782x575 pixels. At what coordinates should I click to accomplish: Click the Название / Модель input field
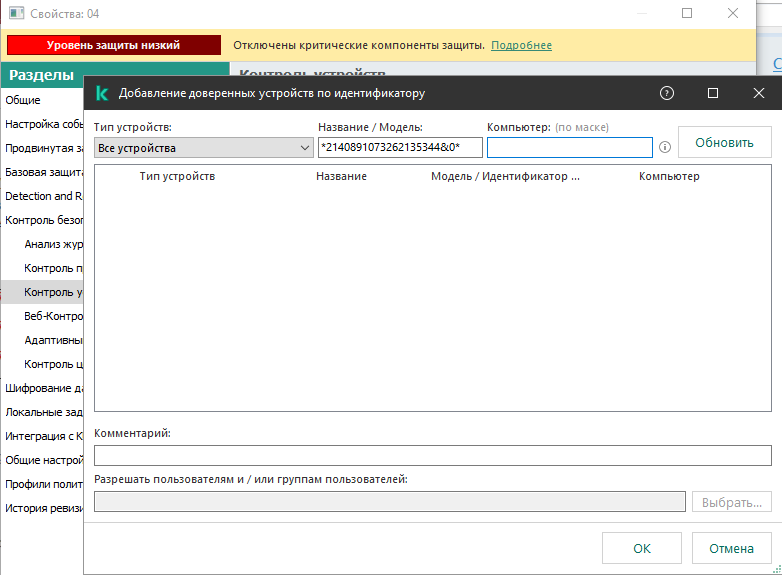point(399,148)
